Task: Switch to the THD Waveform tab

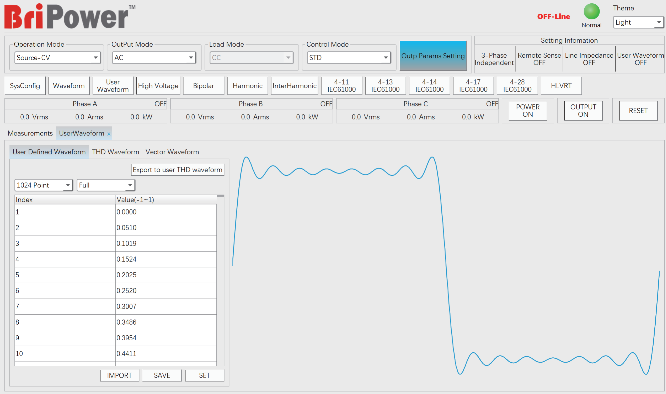Action: click(116, 152)
